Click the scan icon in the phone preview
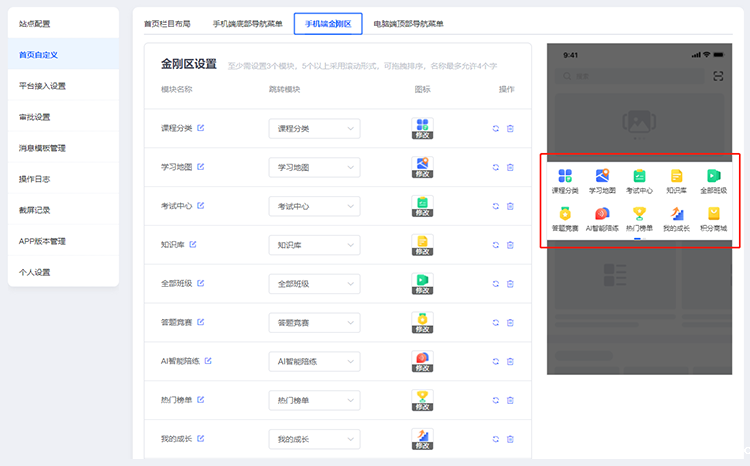 pos(717,76)
